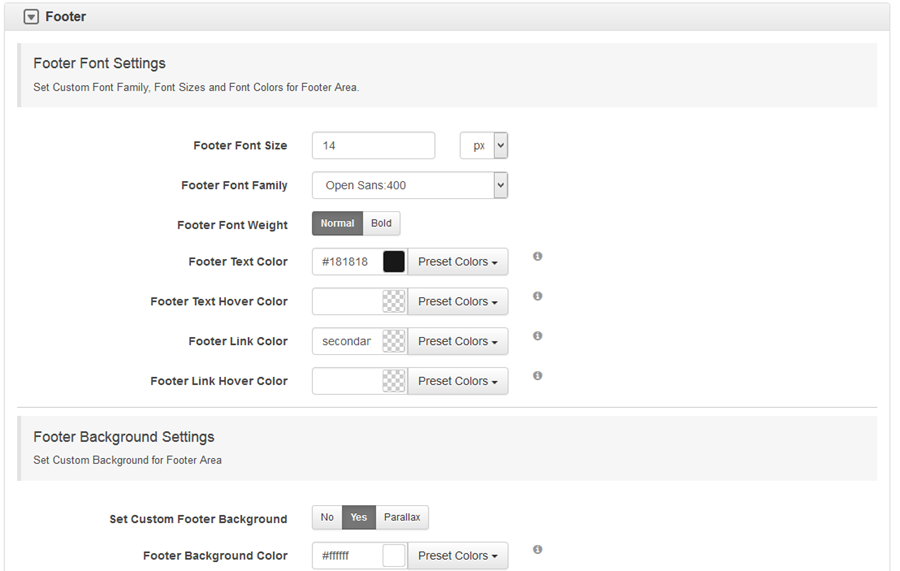The image size is (900, 571).
Task: Set custom footer background to No
Action: tap(327, 517)
